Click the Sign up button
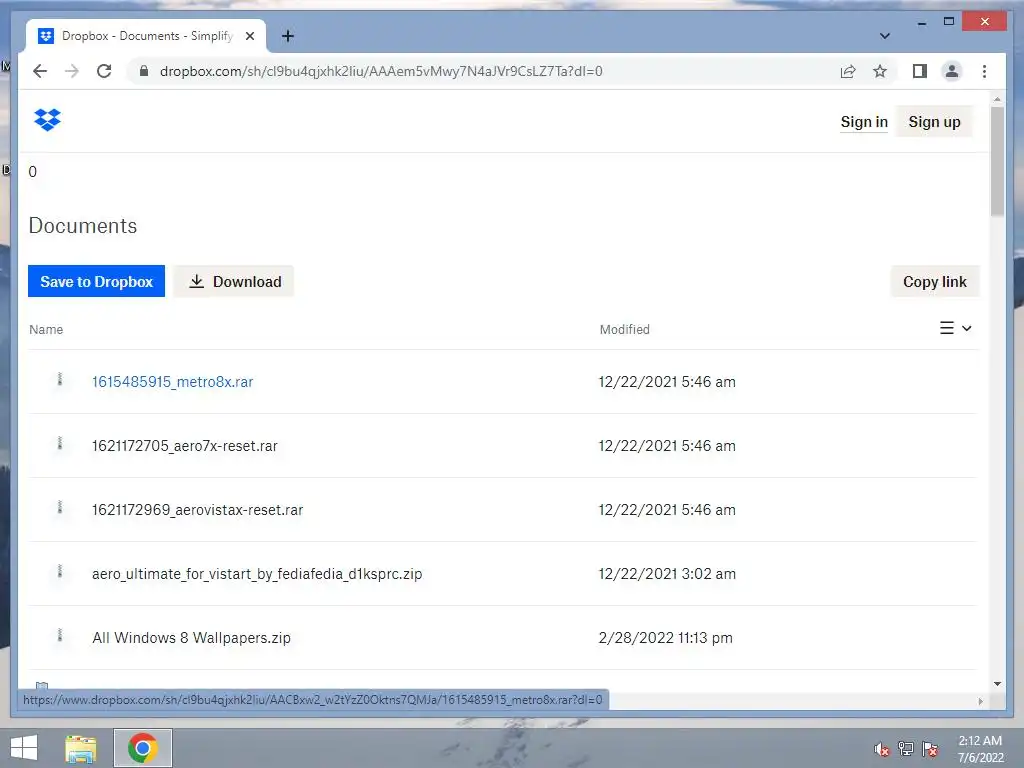Viewport: 1024px width, 768px height. coord(934,122)
